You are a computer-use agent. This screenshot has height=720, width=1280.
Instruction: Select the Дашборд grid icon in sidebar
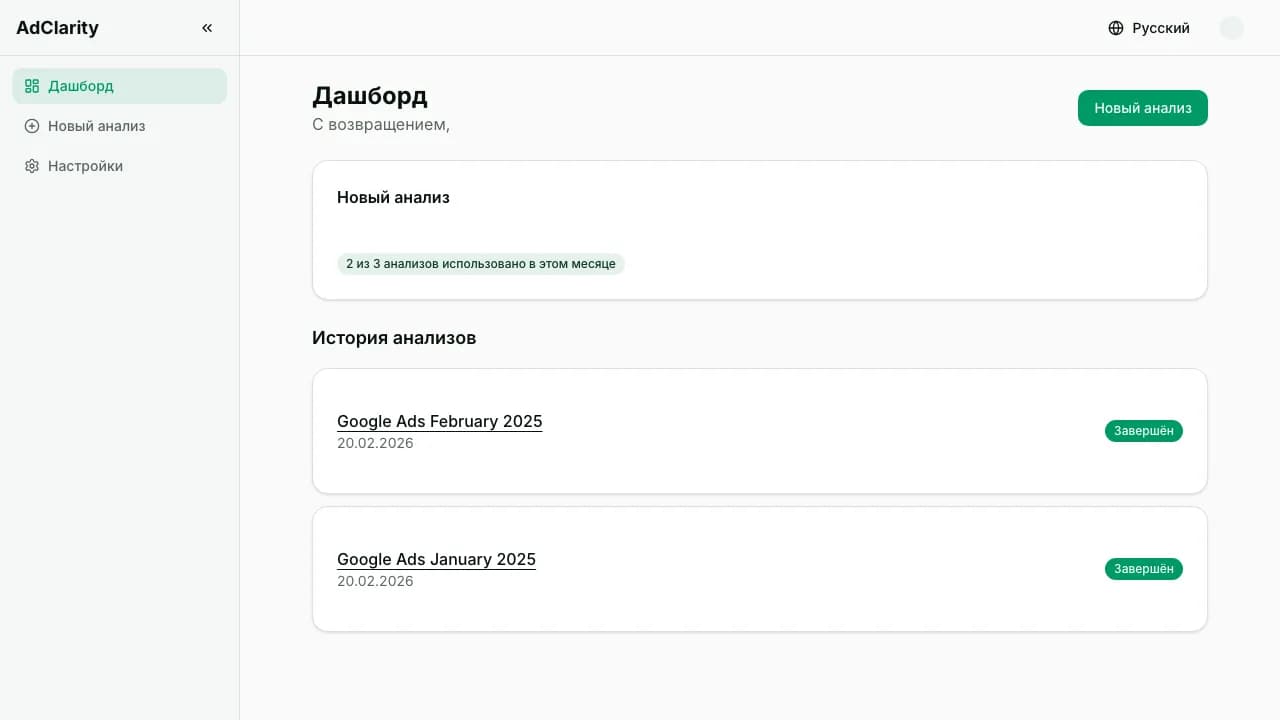(x=32, y=86)
